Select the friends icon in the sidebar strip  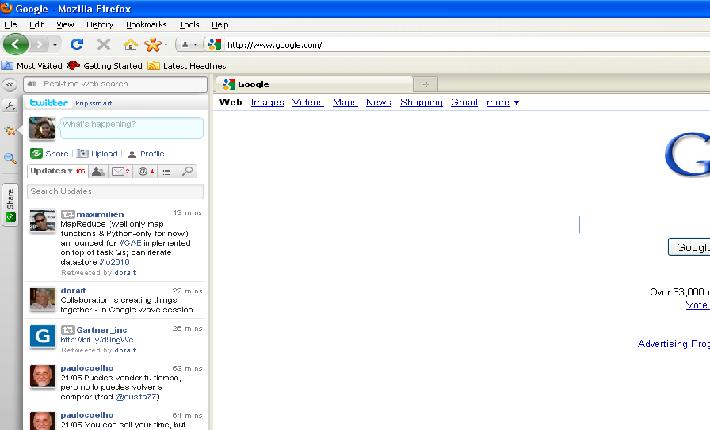click(10, 131)
